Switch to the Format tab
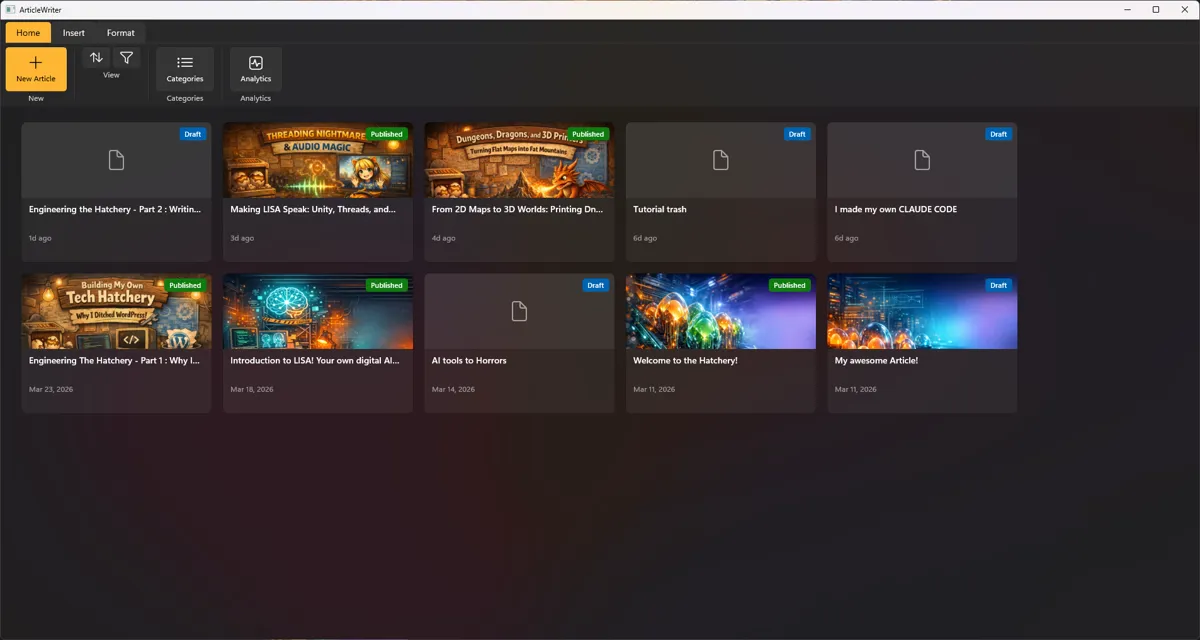The height and width of the screenshot is (640, 1200). coord(121,33)
